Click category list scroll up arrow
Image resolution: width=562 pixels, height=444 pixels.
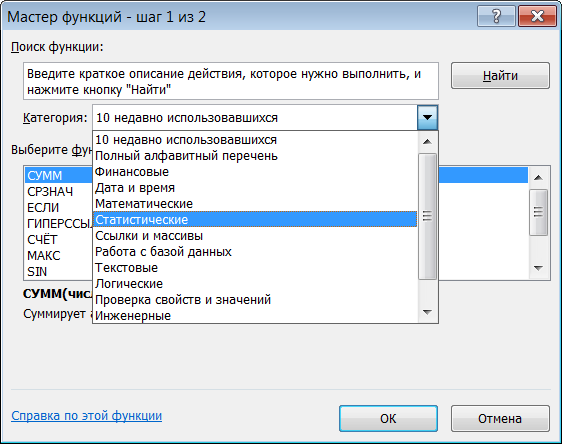[427, 142]
